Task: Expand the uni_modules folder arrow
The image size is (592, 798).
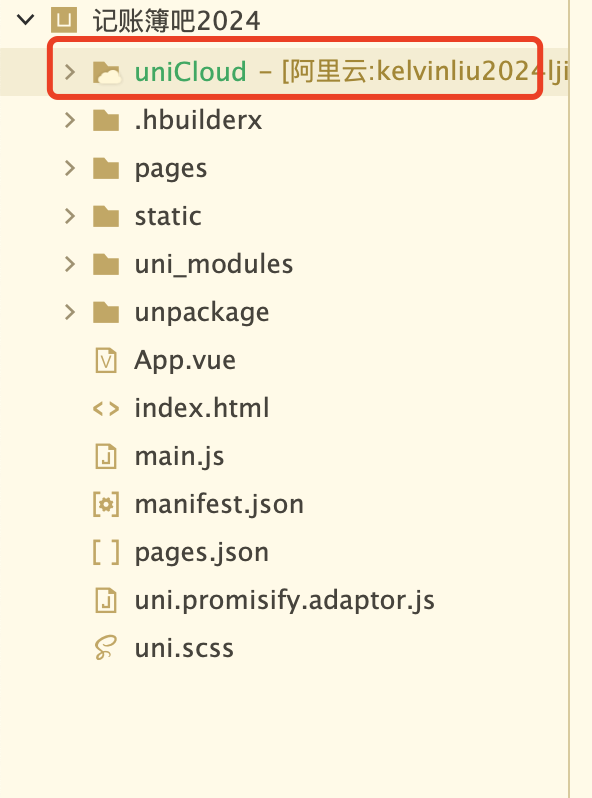Action: [70, 264]
